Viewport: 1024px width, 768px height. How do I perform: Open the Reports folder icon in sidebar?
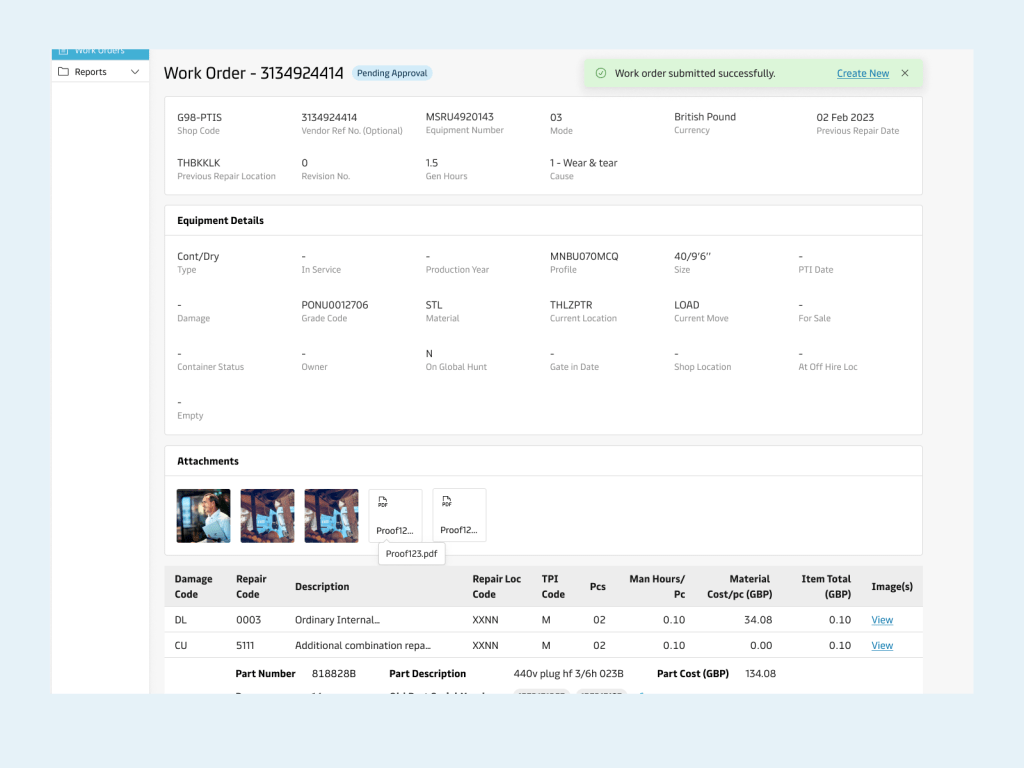(x=64, y=72)
